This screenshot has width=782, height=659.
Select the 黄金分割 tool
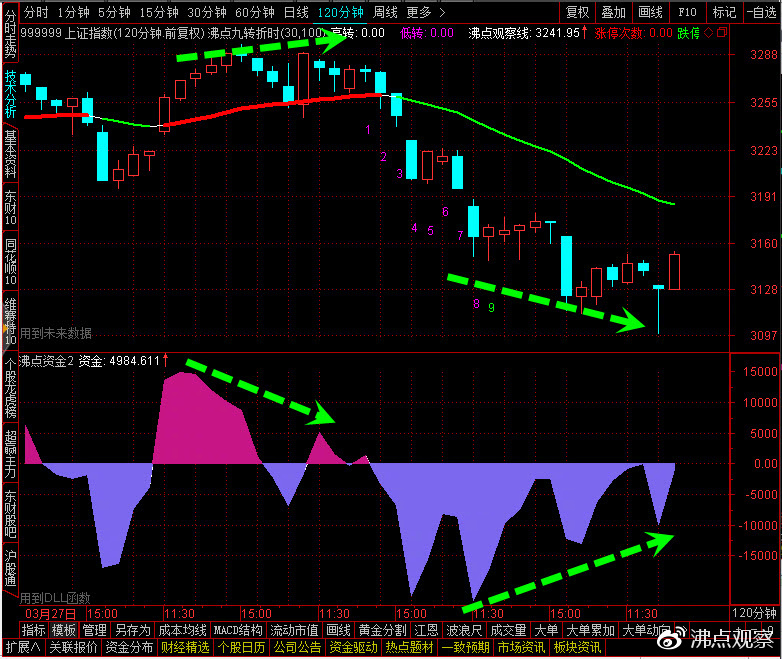(x=382, y=630)
